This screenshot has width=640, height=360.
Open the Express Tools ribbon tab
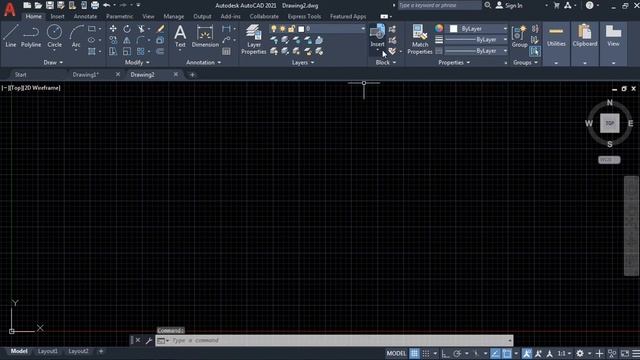point(304,17)
